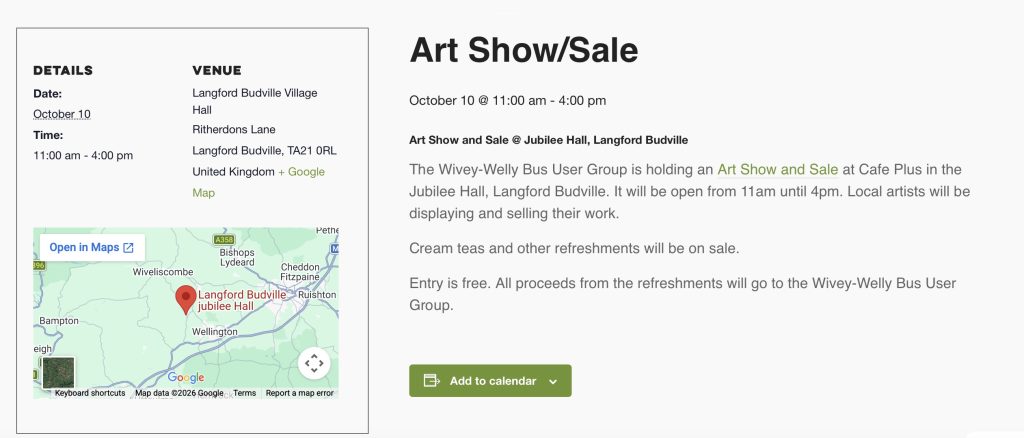Click Wellington town label on map
The image size is (1024, 438).
pos(215,332)
